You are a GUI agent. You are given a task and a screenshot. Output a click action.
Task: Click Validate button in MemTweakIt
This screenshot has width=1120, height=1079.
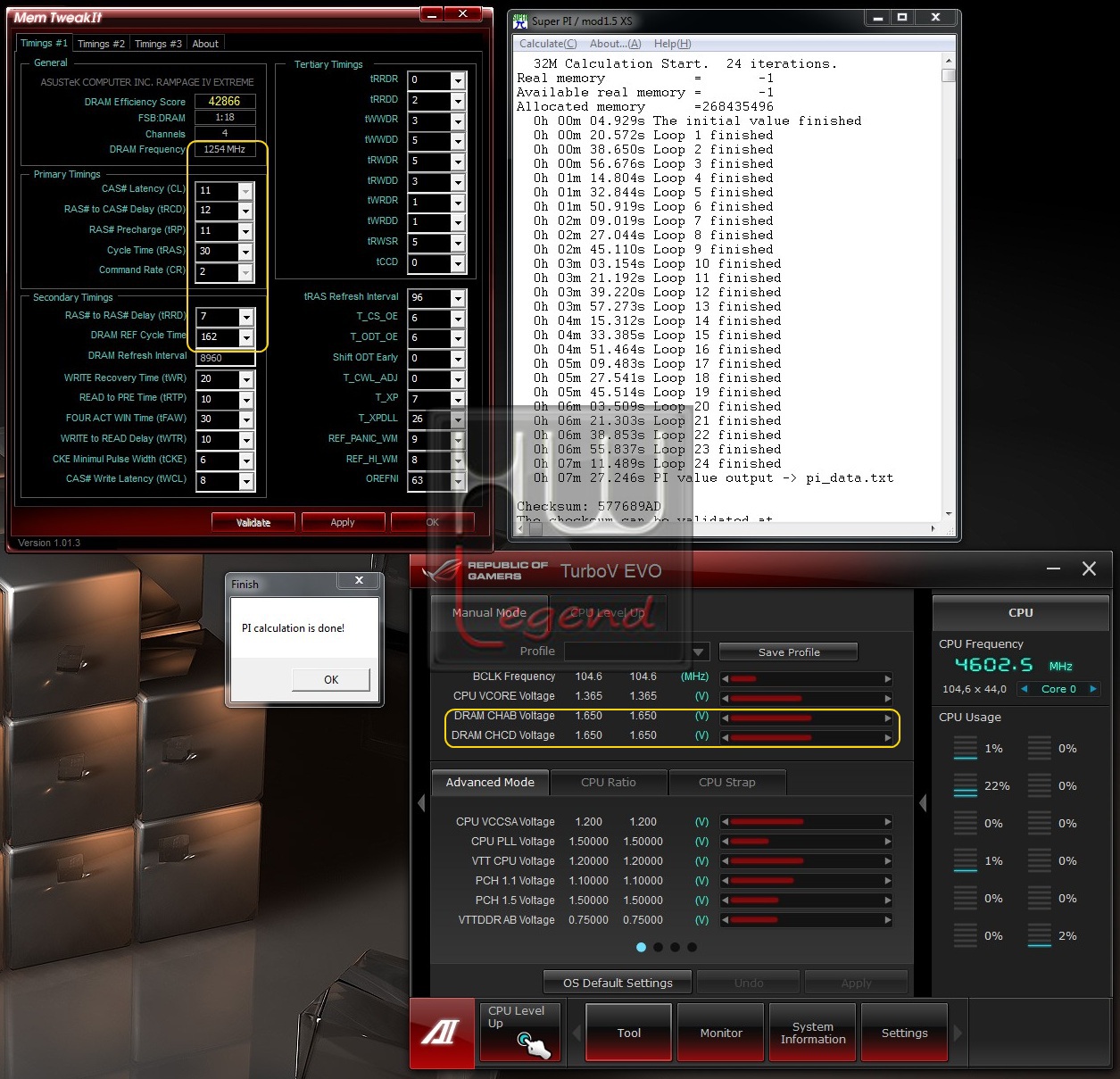coord(253,523)
